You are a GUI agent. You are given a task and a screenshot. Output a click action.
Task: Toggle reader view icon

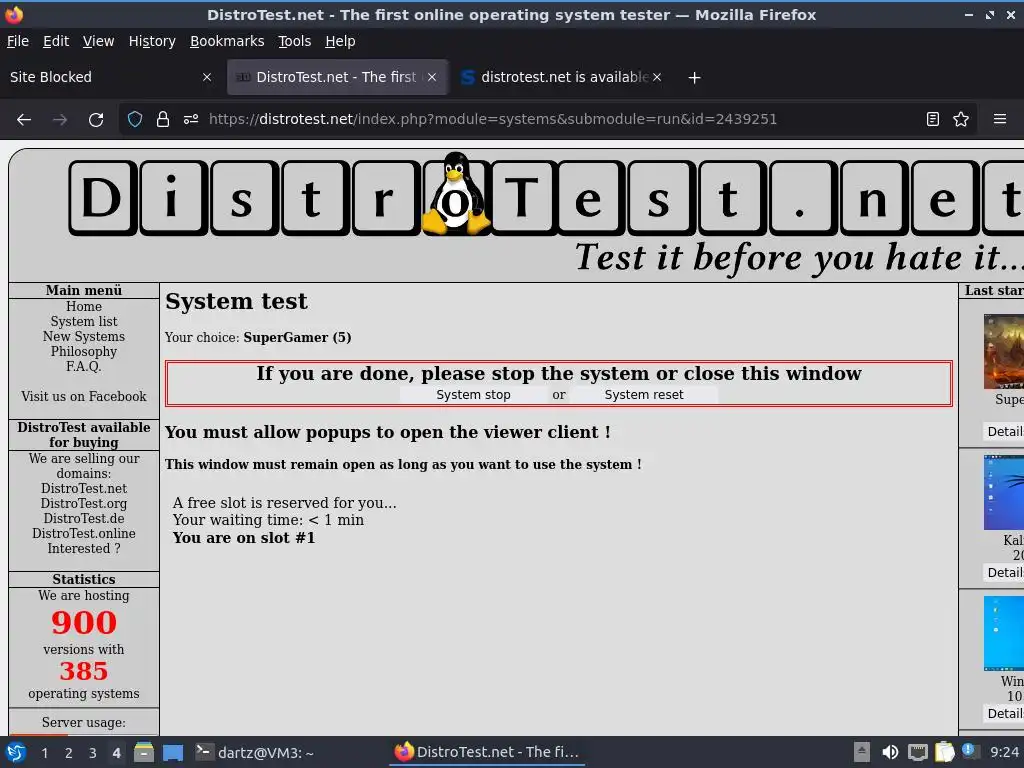[933, 119]
